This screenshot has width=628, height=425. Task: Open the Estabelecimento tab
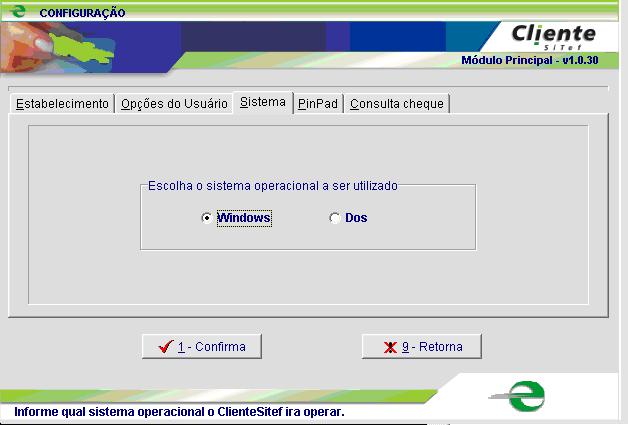pyautogui.click(x=62, y=104)
